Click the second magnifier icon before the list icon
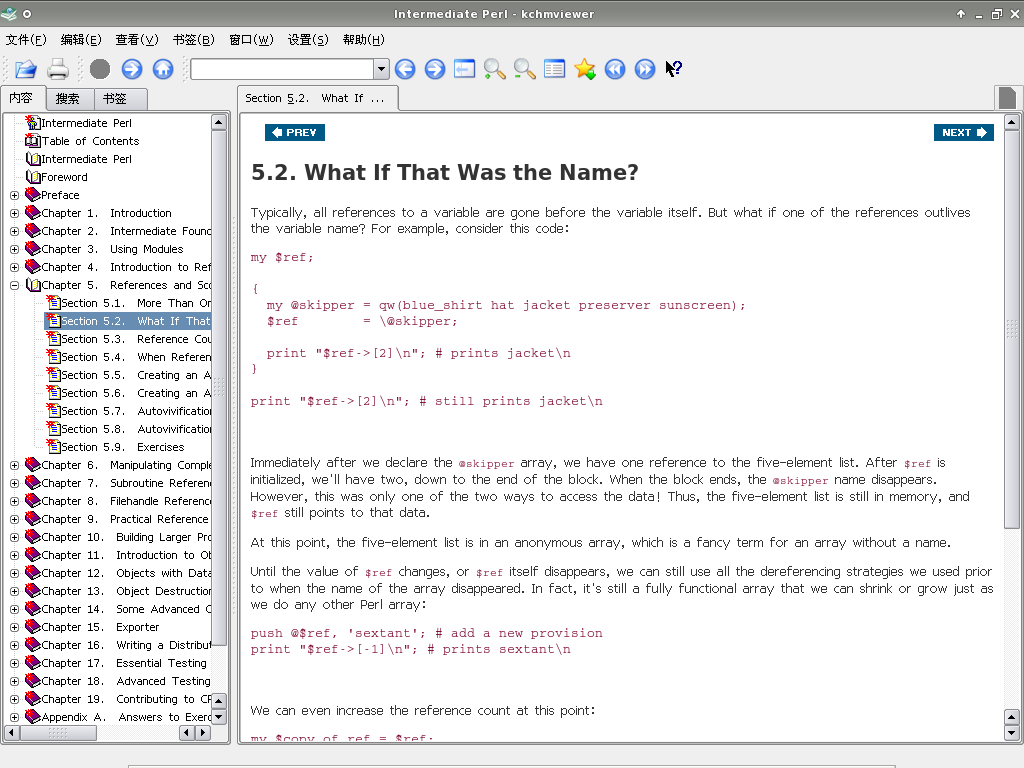The image size is (1024, 768). coord(524,69)
